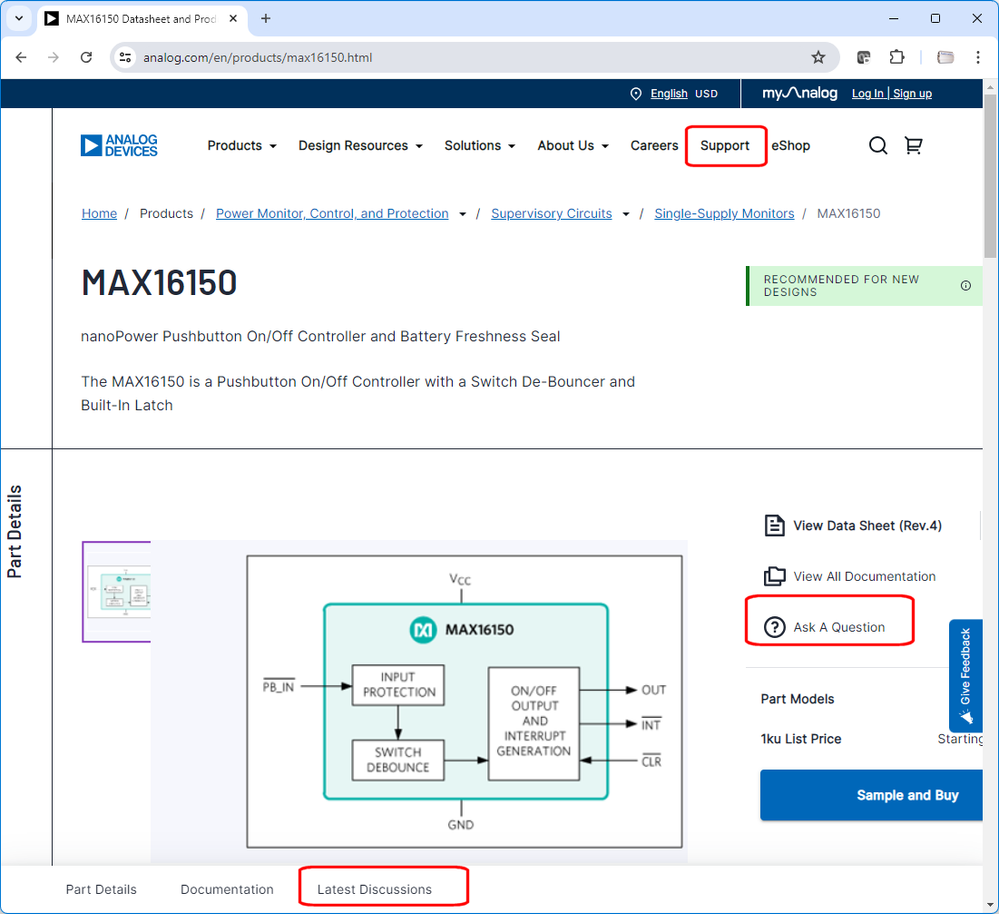This screenshot has height=914, width=999.
Task: Click the Chrome profile avatar icon
Action: (945, 57)
